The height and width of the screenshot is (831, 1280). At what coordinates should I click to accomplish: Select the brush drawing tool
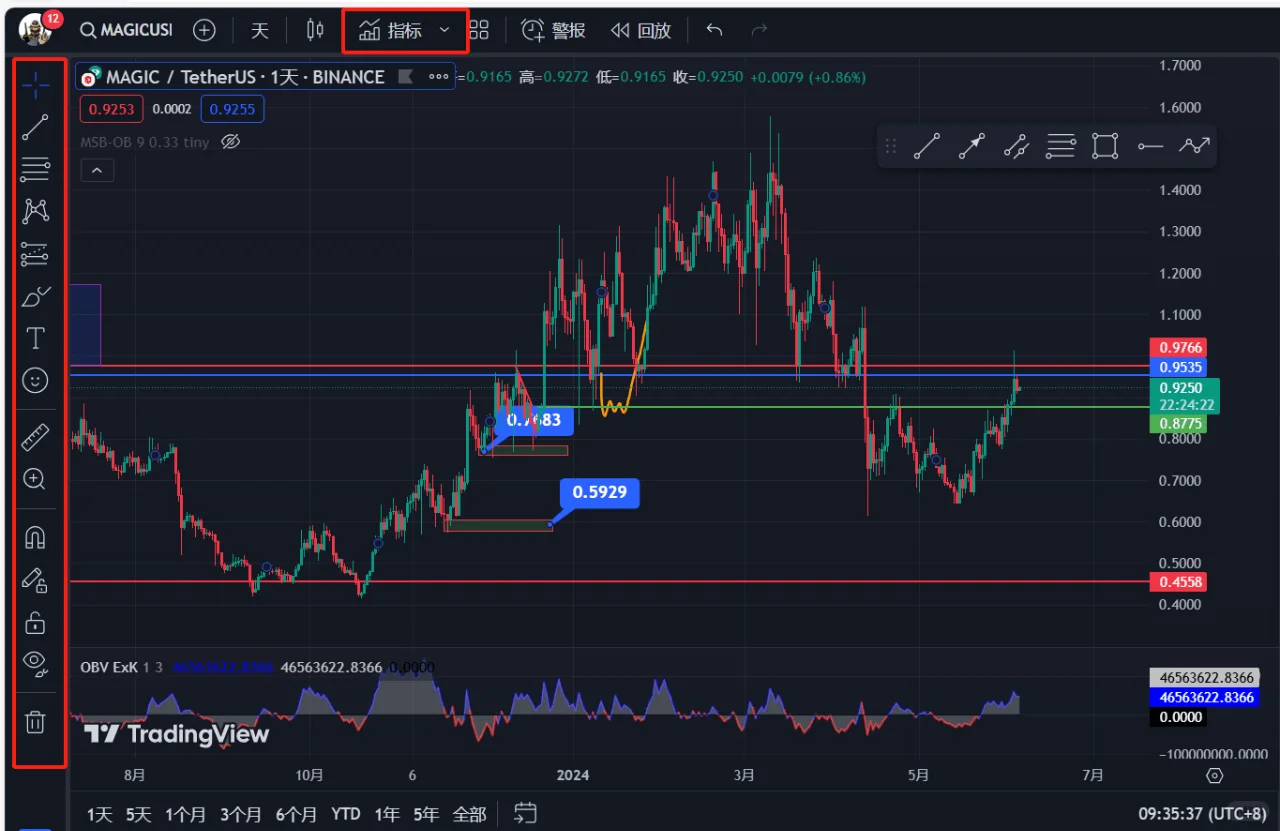click(35, 296)
